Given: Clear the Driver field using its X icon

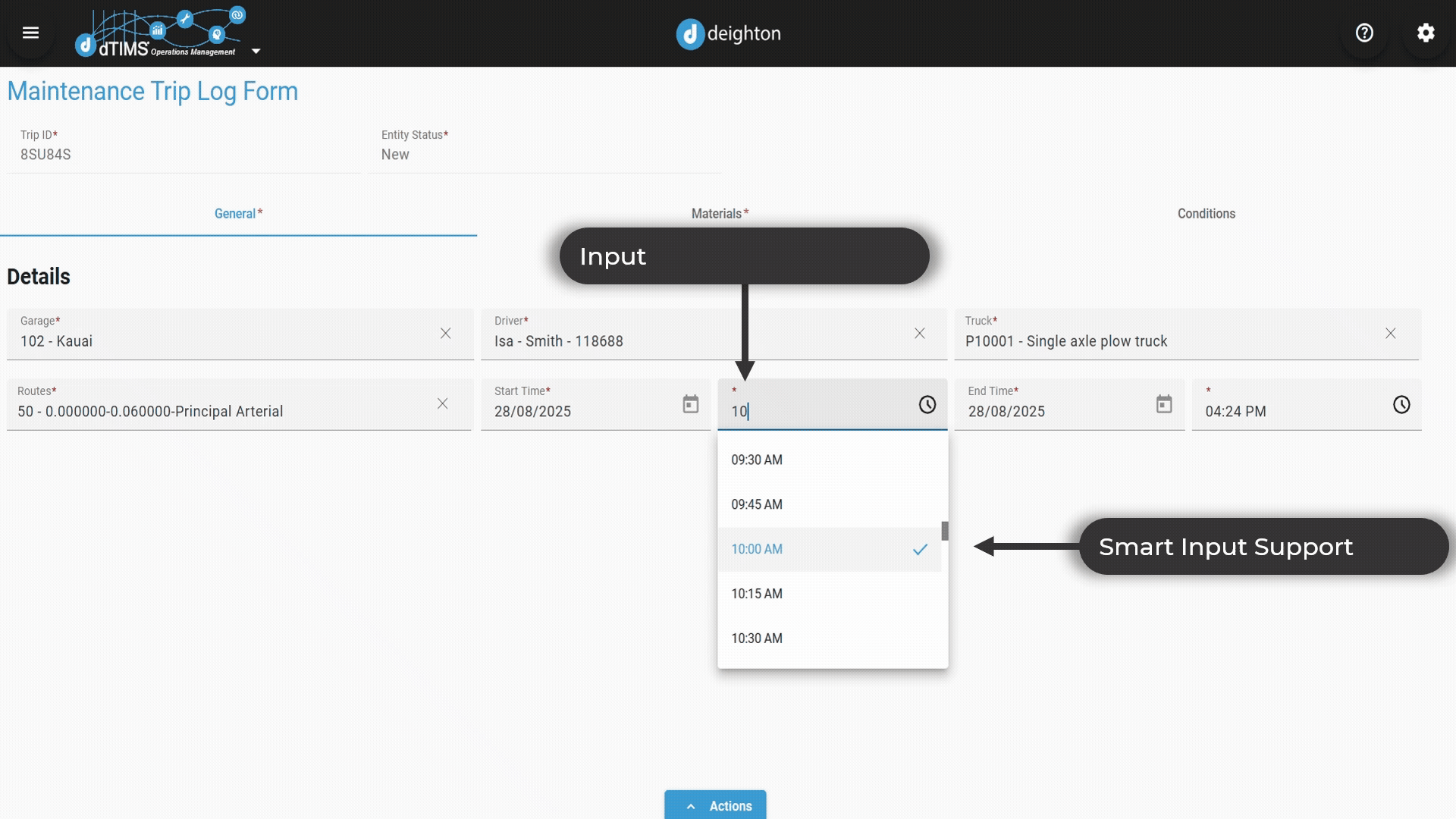Looking at the screenshot, I should pos(919,333).
